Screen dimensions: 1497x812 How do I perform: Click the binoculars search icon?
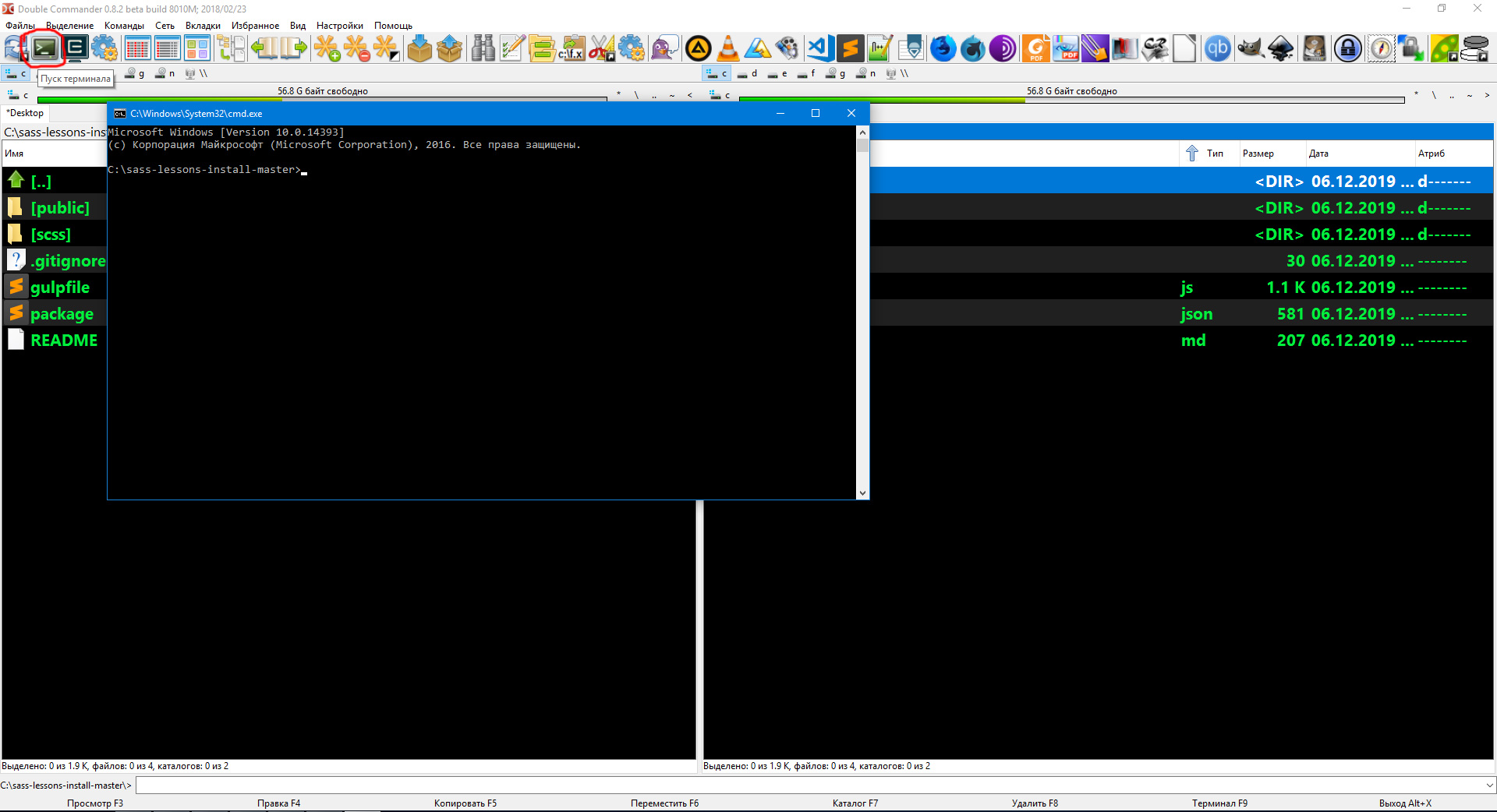pyautogui.click(x=483, y=48)
